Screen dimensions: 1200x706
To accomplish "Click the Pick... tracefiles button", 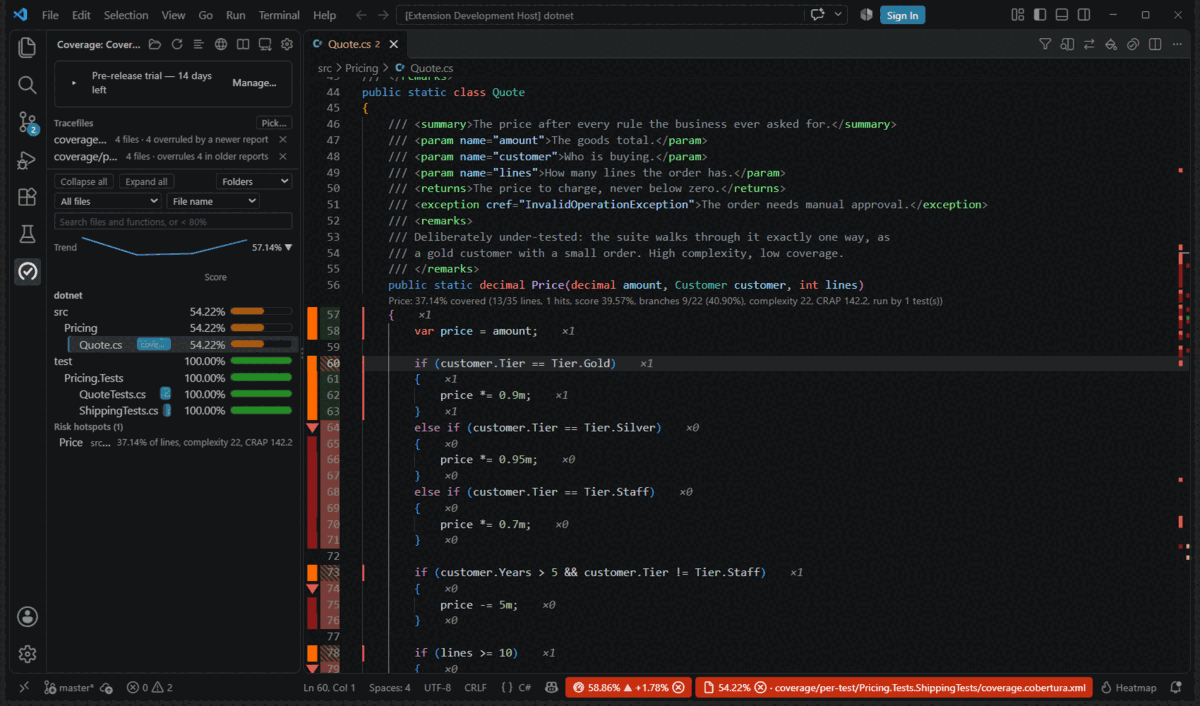I will click(274, 123).
